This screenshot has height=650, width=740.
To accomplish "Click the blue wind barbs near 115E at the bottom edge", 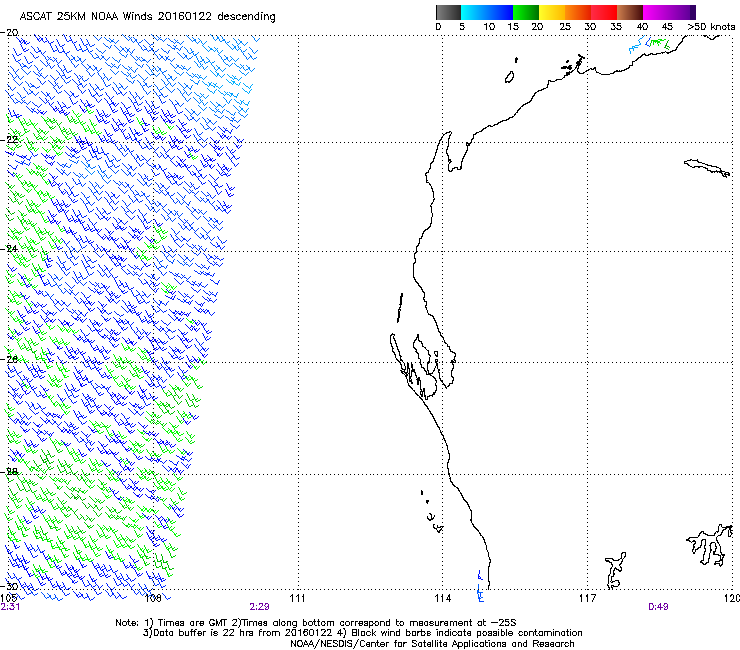I will pyautogui.click(x=480, y=587).
